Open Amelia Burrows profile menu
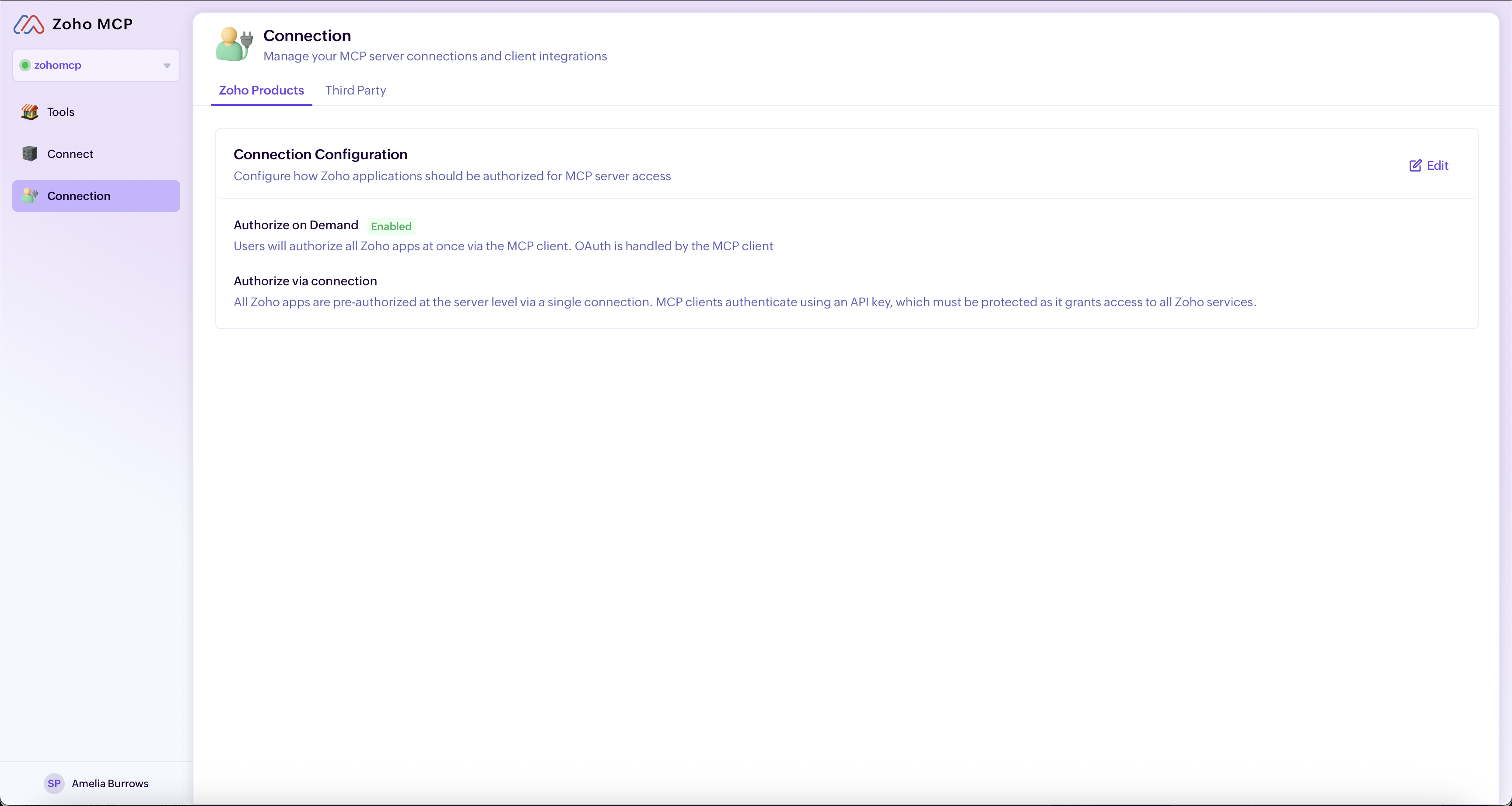This screenshot has width=1512, height=806. (x=96, y=783)
